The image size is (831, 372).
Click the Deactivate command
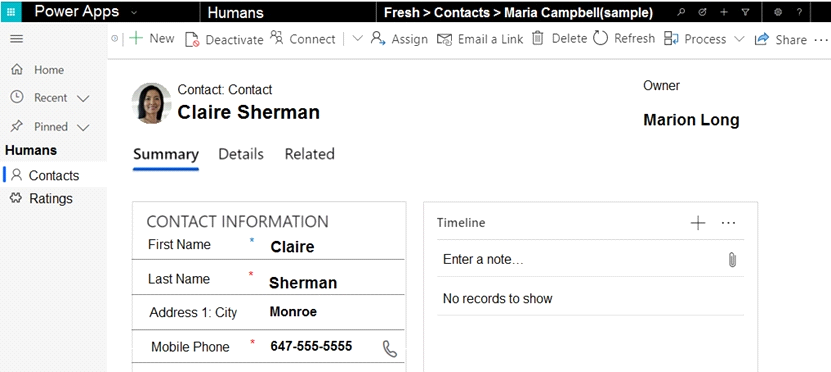pyautogui.click(x=224, y=39)
